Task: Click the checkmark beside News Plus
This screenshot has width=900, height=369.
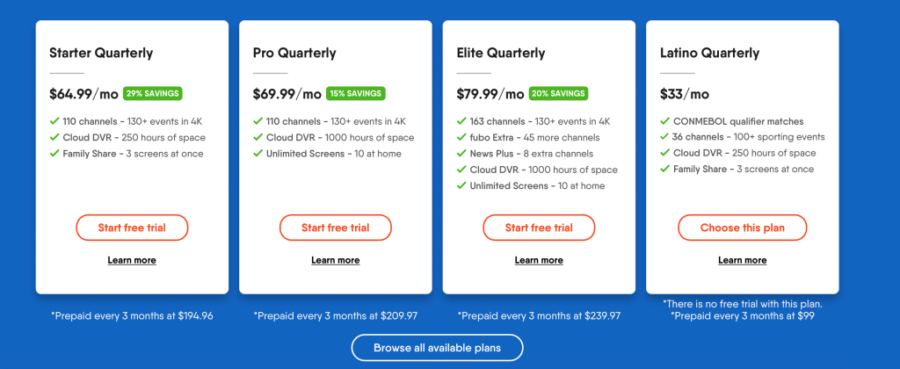Action: point(461,154)
